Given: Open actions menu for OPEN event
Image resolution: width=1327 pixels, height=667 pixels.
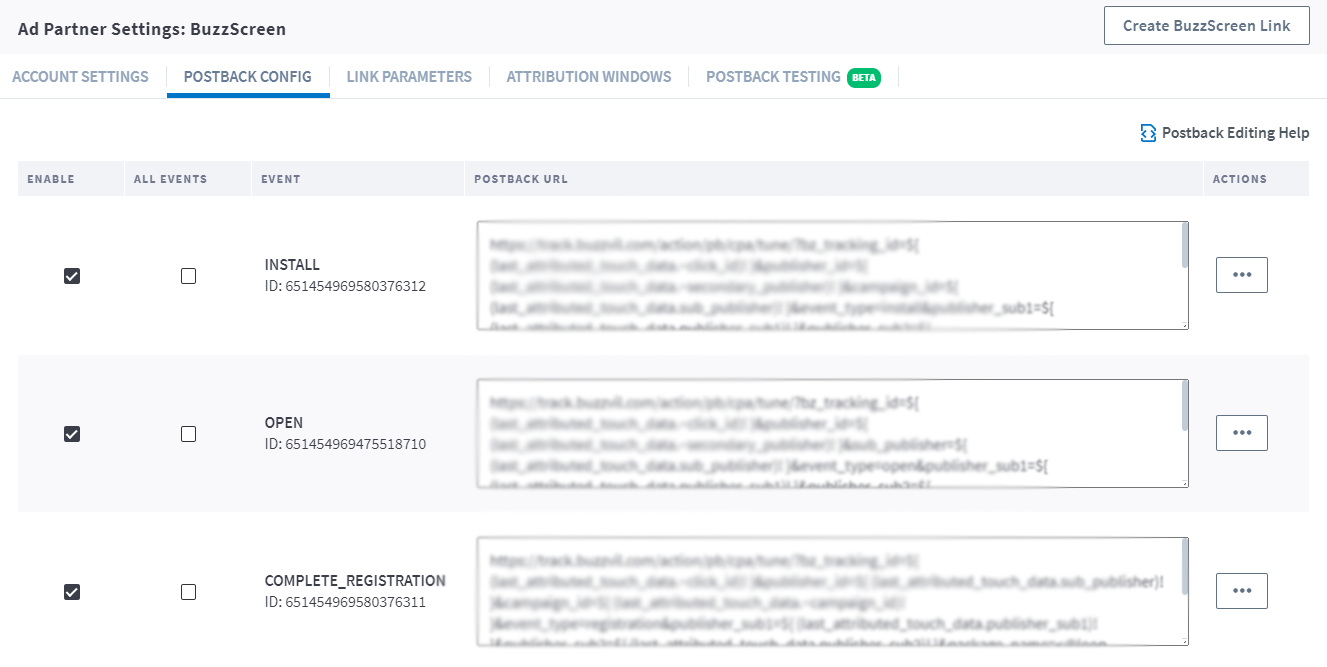Looking at the screenshot, I should point(1242,433).
